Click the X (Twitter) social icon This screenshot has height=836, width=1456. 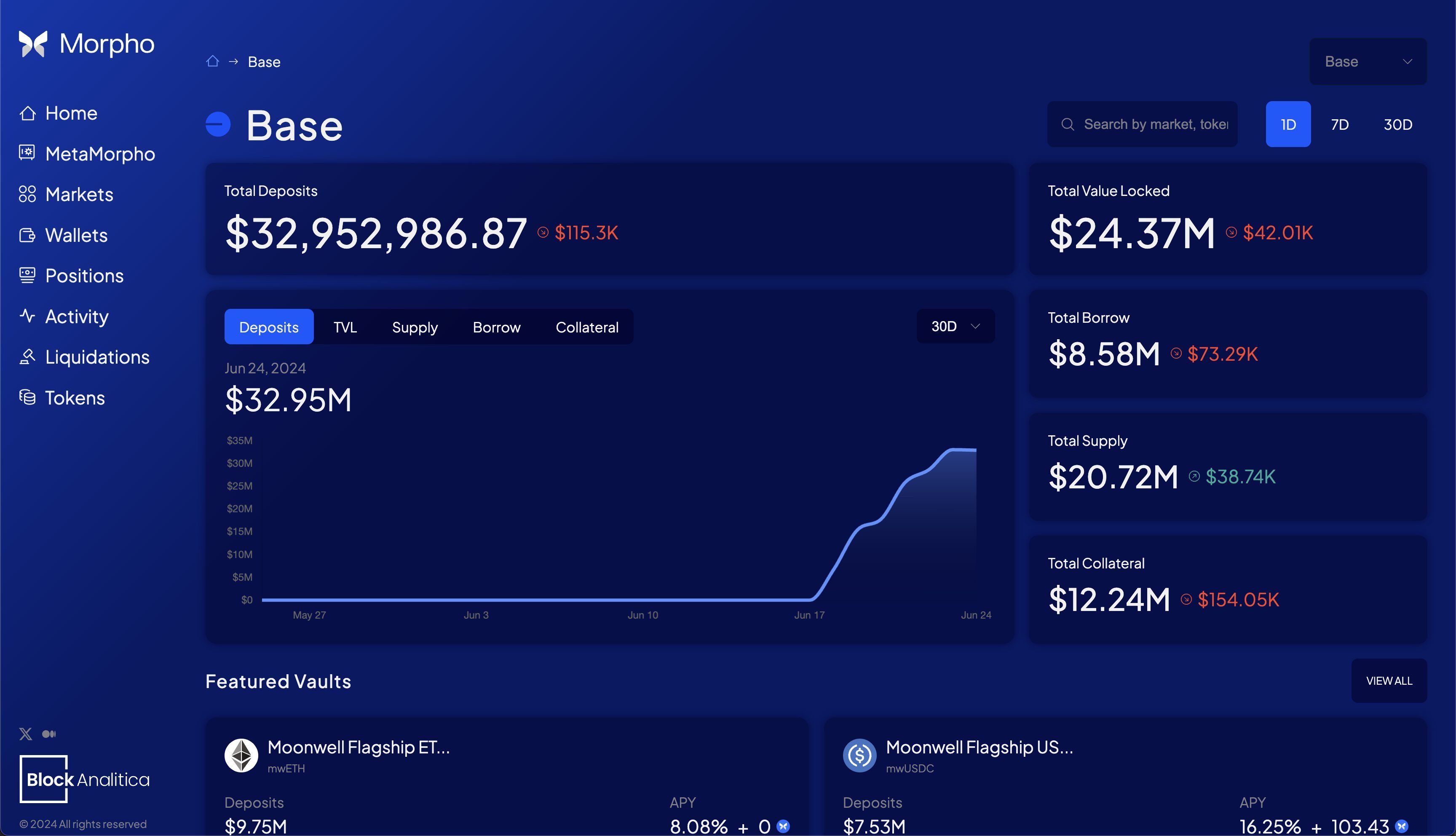tap(25, 734)
